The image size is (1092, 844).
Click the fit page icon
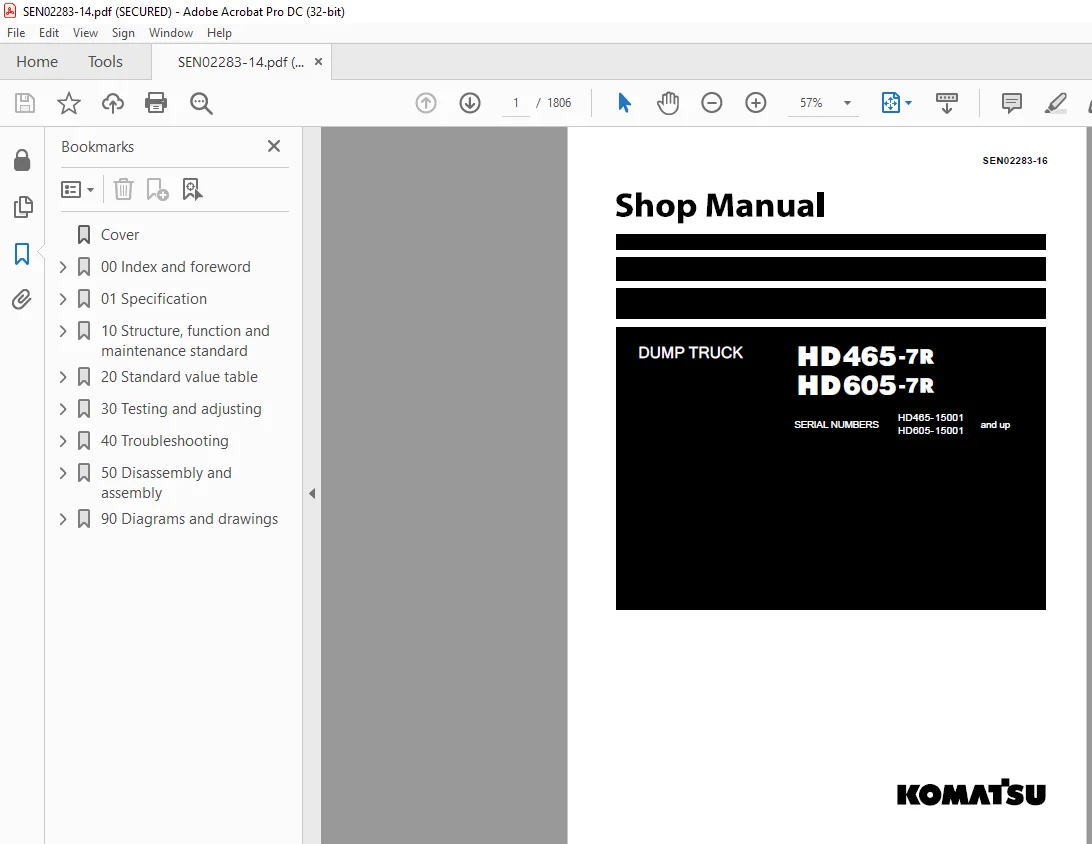click(891, 103)
